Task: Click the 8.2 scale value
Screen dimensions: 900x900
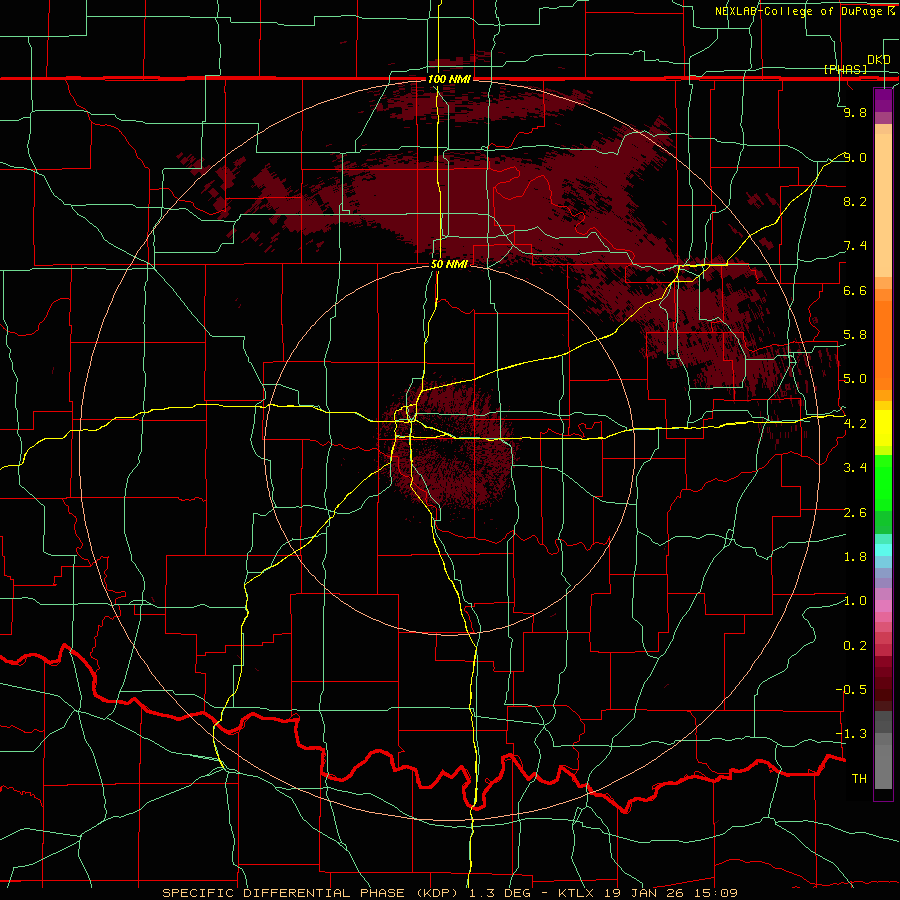Action: pos(855,201)
